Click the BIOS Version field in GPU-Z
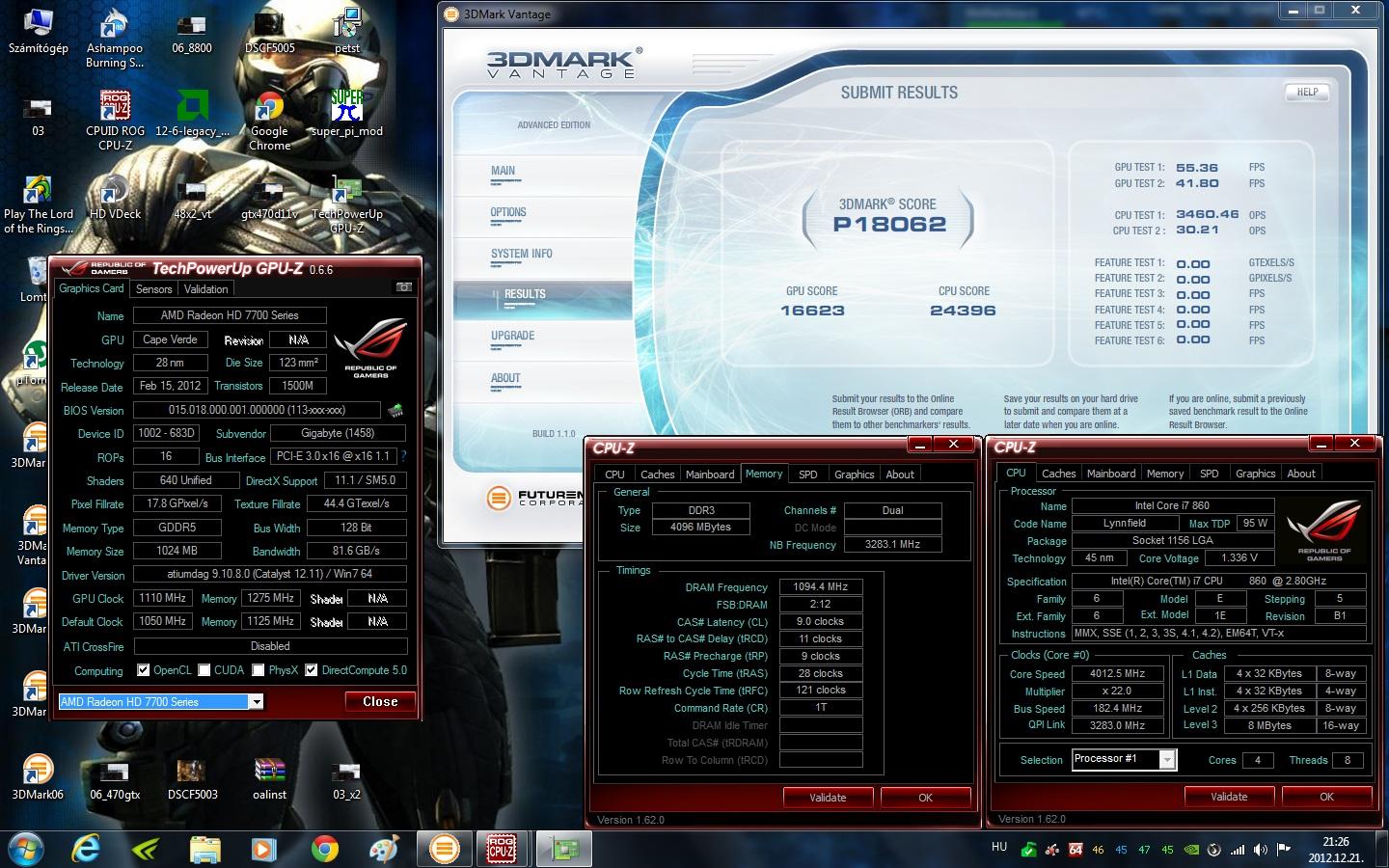 coord(257,410)
